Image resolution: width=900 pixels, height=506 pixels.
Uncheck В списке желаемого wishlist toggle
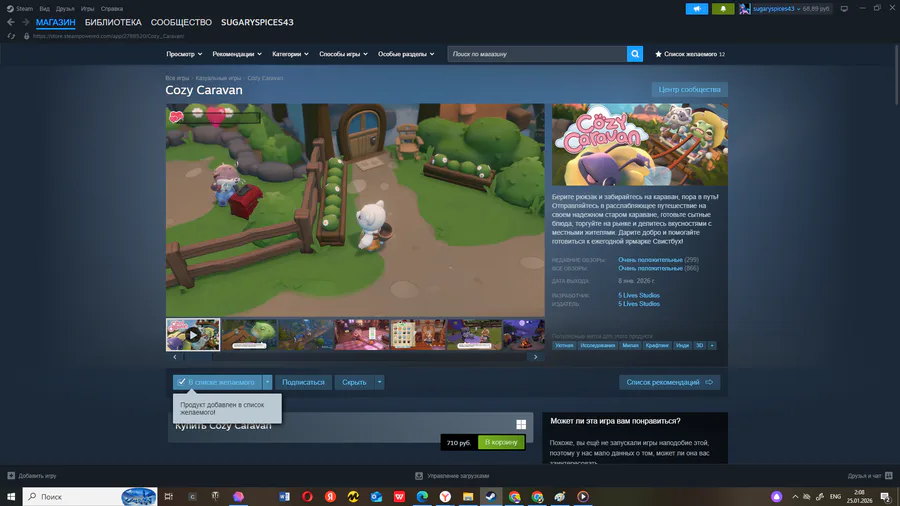[x=217, y=382]
